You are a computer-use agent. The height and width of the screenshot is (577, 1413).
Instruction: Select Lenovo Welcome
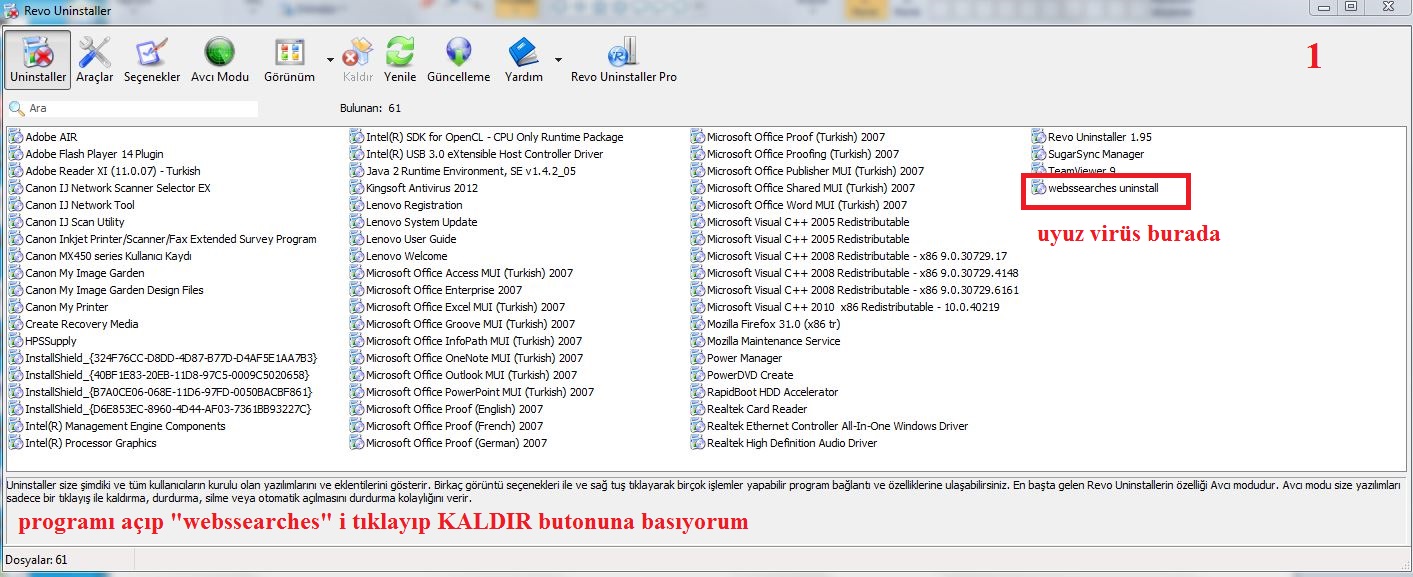pos(399,256)
